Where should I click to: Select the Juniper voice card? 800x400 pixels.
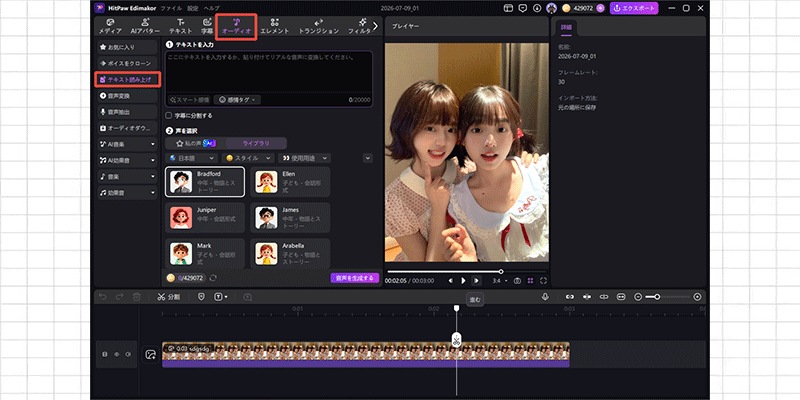(x=205, y=217)
